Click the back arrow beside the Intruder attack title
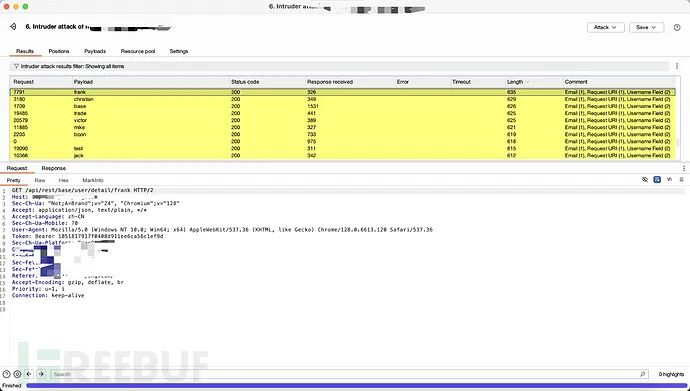The width and height of the screenshot is (690, 391). pos(13,27)
